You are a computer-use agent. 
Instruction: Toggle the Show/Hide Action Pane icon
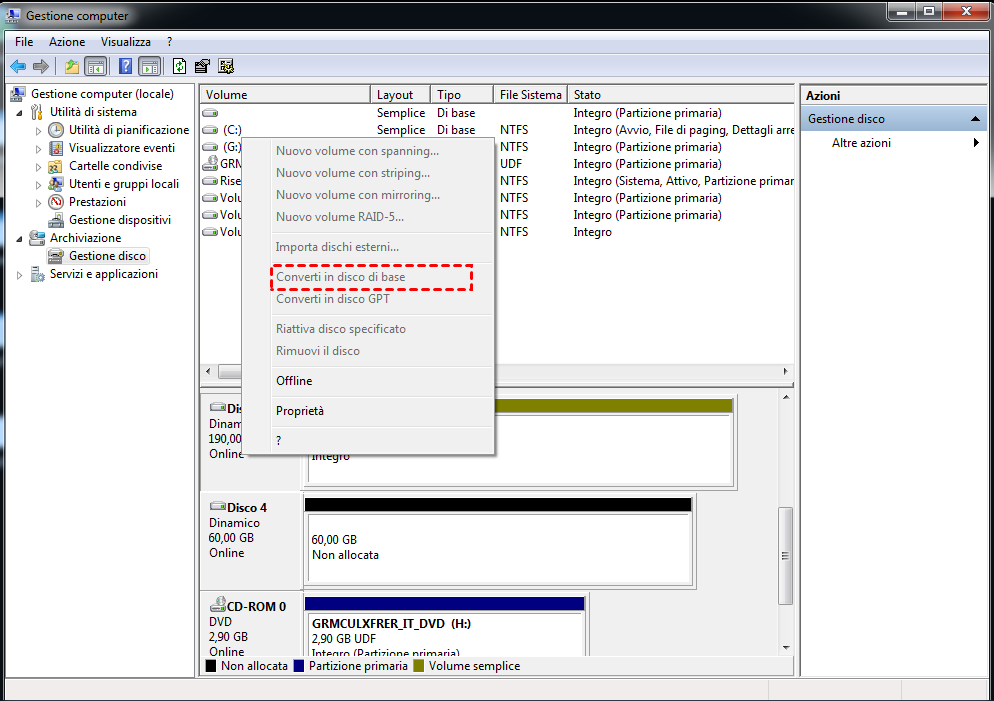[150, 66]
